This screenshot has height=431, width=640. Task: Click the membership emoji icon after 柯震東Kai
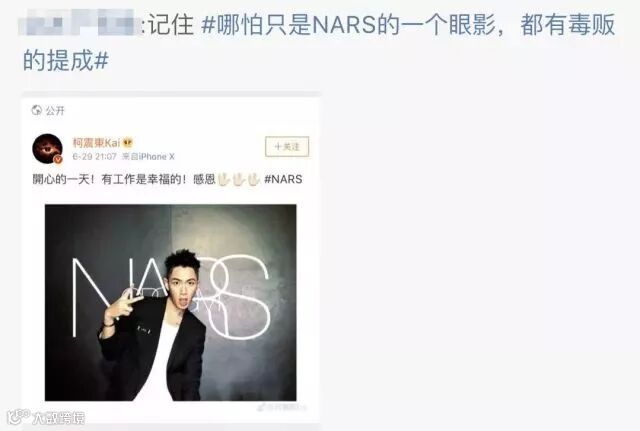tap(128, 142)
